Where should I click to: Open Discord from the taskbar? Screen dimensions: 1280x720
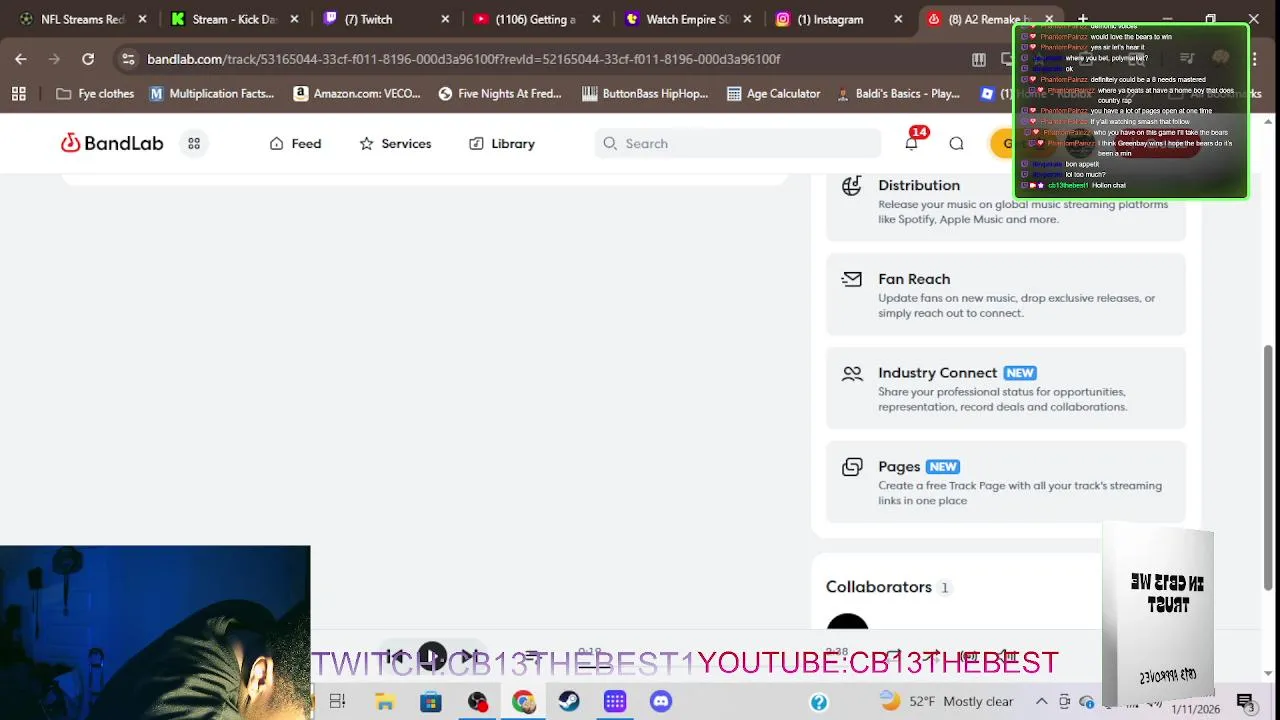pyautogui.click(x=661, y=701)
